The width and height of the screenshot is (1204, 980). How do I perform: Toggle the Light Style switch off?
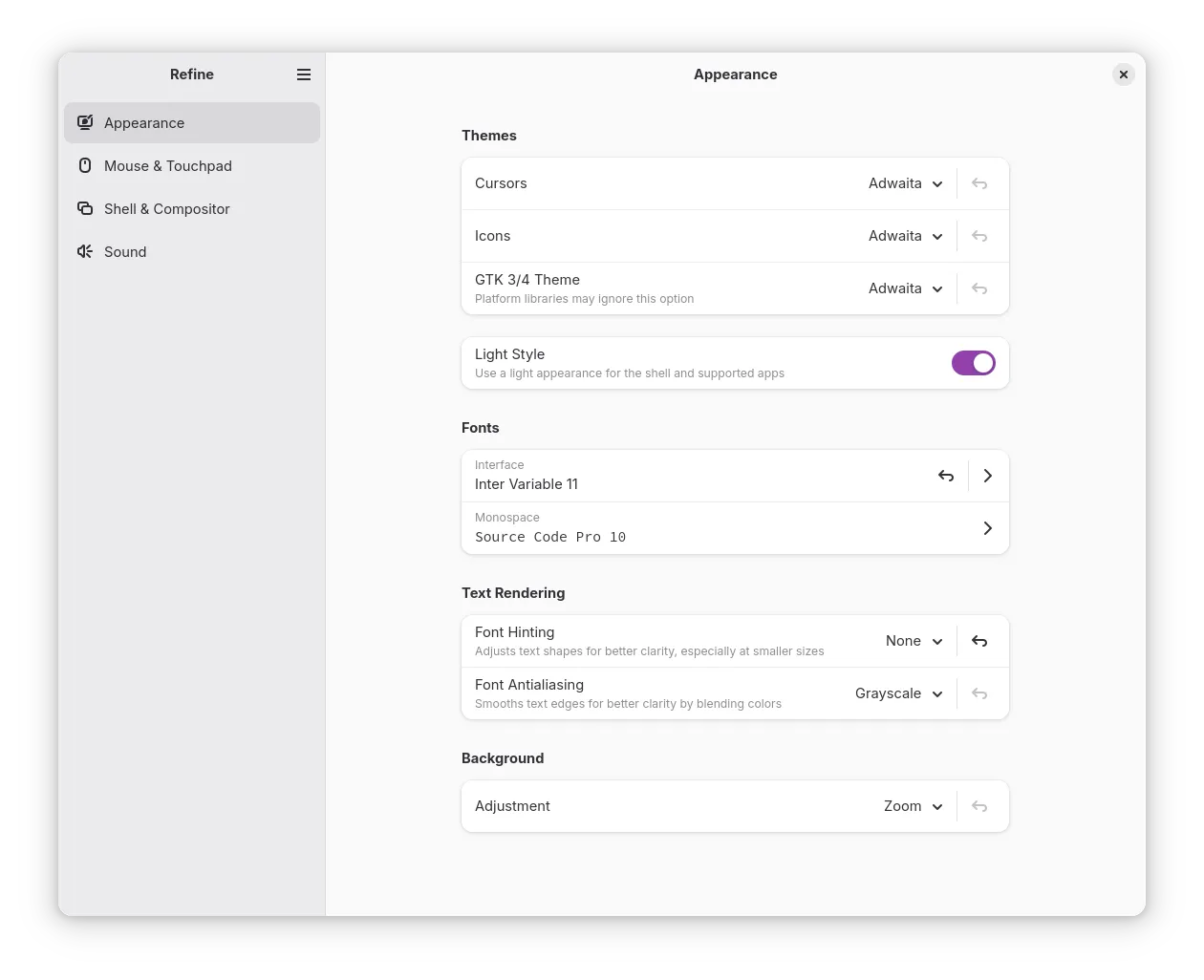973,363
